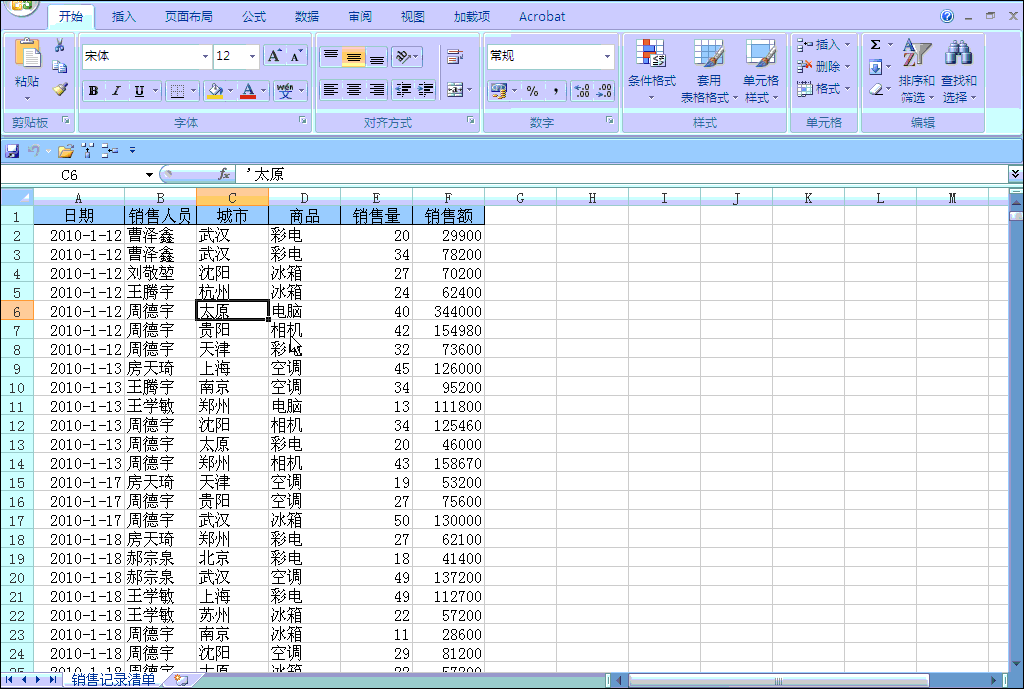Viewport: 1024px width, 689px height.
Task: Pick a font color from the A swatch
Action: 247,91
